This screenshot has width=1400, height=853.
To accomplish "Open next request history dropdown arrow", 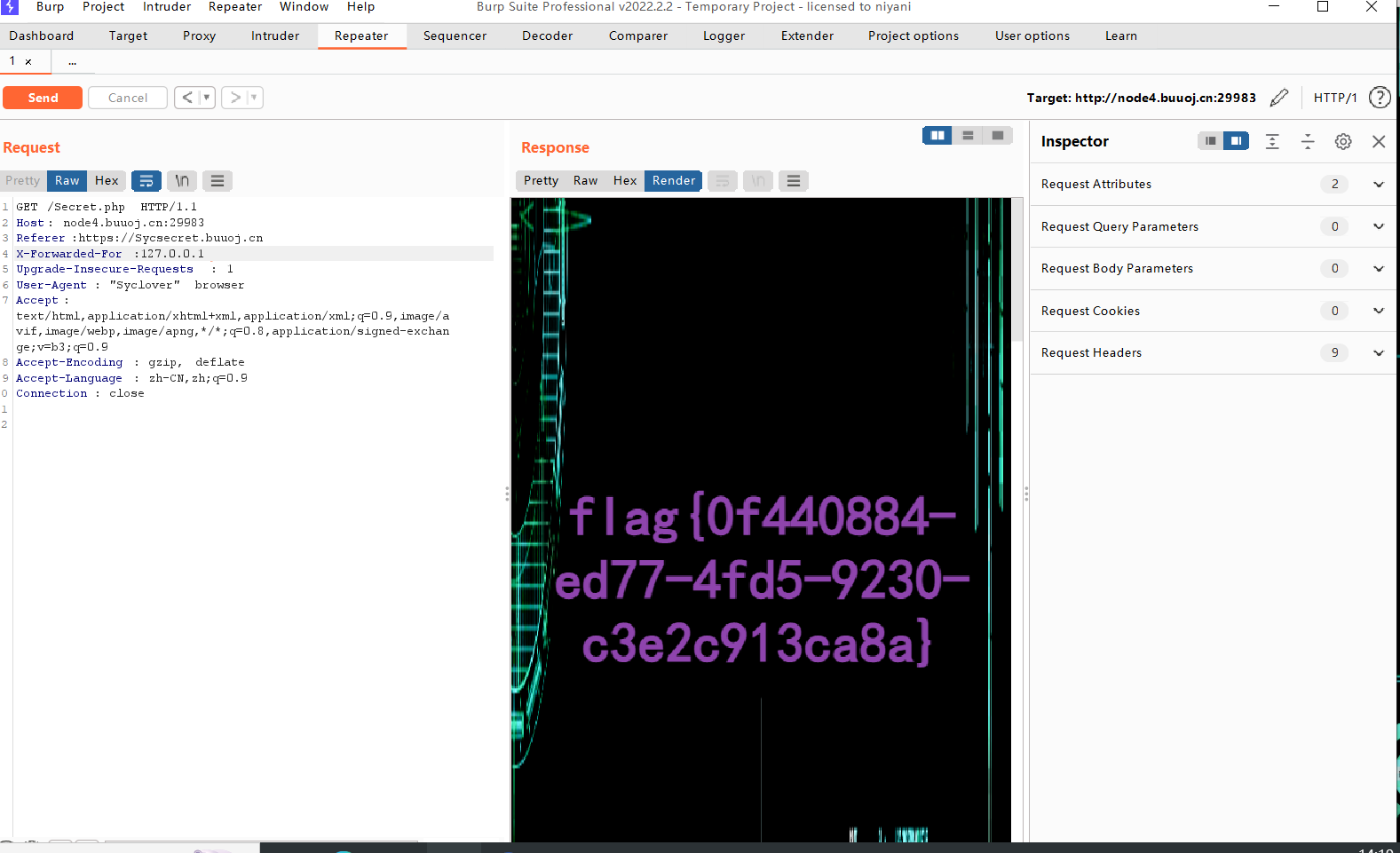I will (255, 98).
